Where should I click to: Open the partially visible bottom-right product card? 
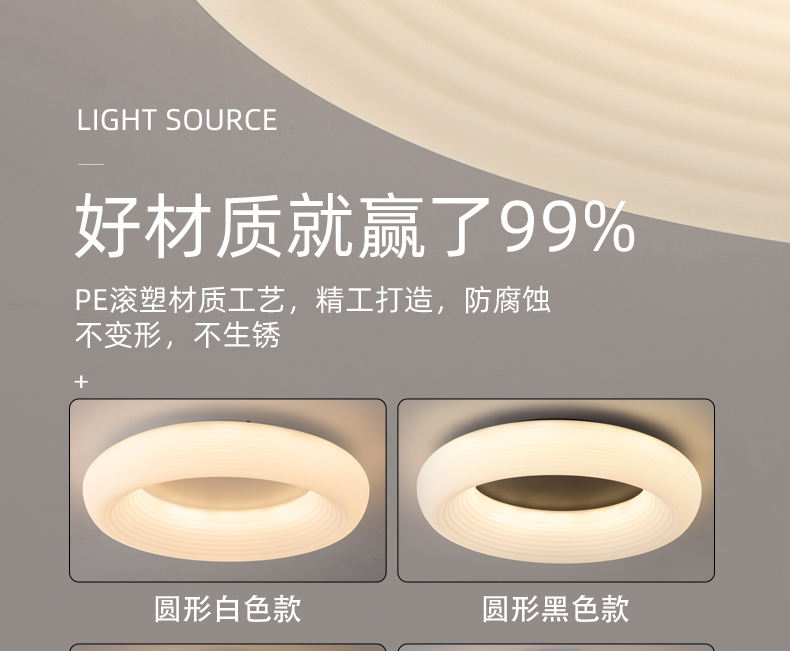tap(556, 647)
